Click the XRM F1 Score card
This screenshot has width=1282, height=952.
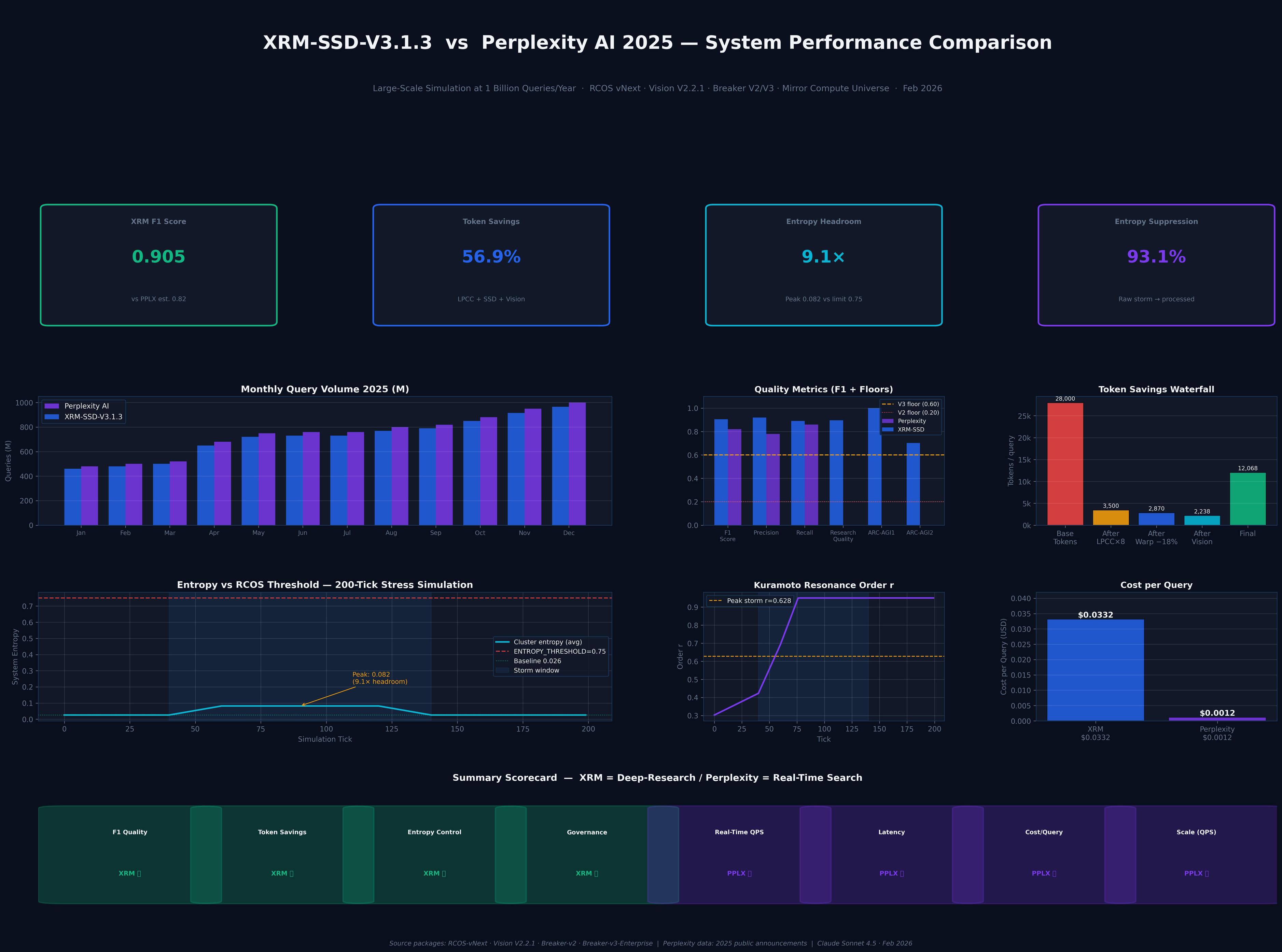[x=158, y=265]
